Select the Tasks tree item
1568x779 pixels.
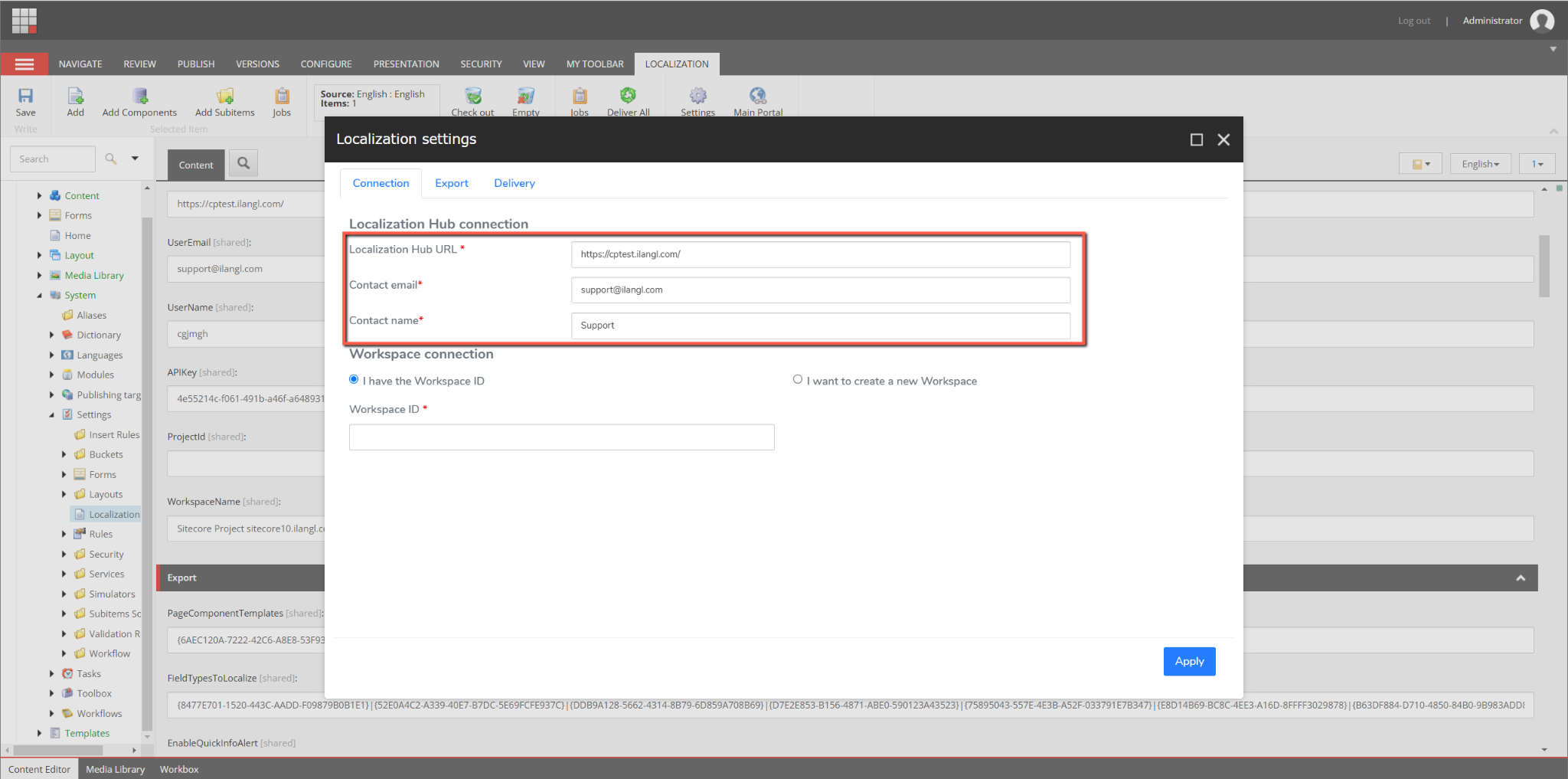click(89, 674)
